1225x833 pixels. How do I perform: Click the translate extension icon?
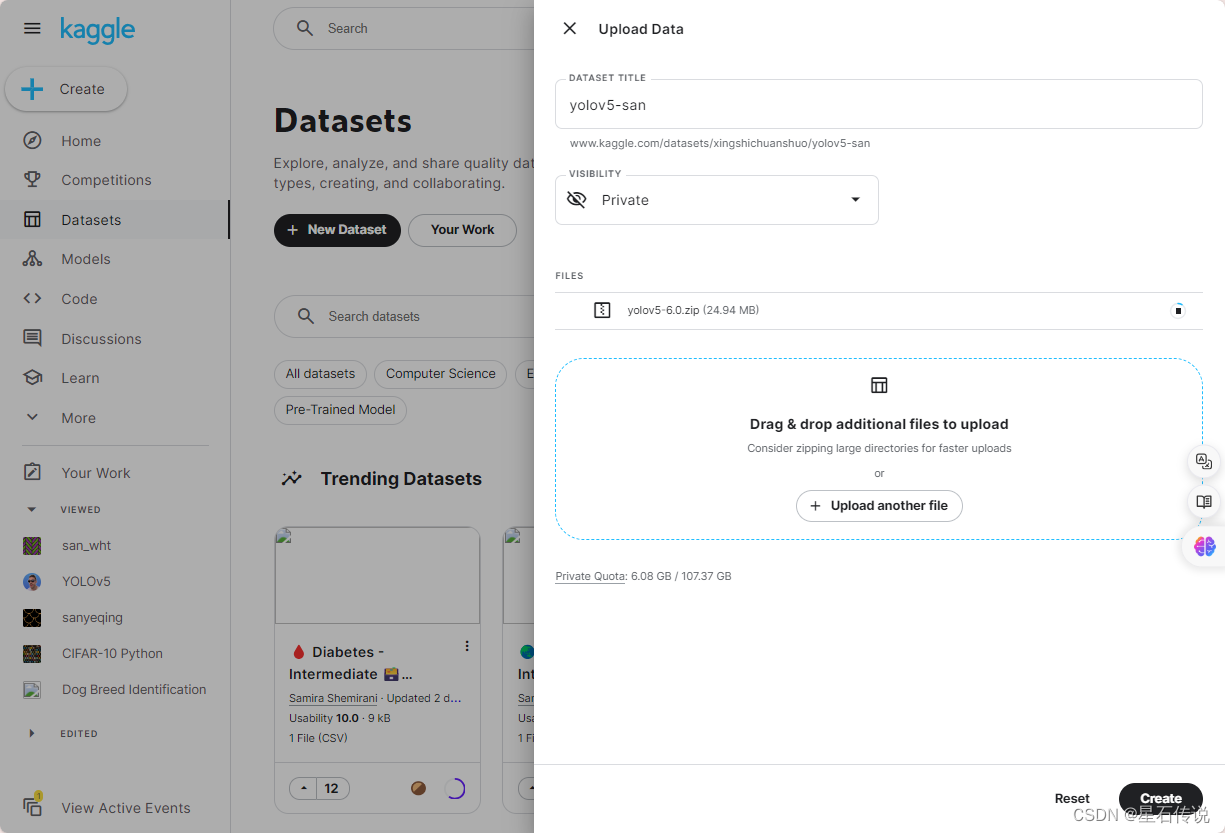click(x=1204, y=461)
